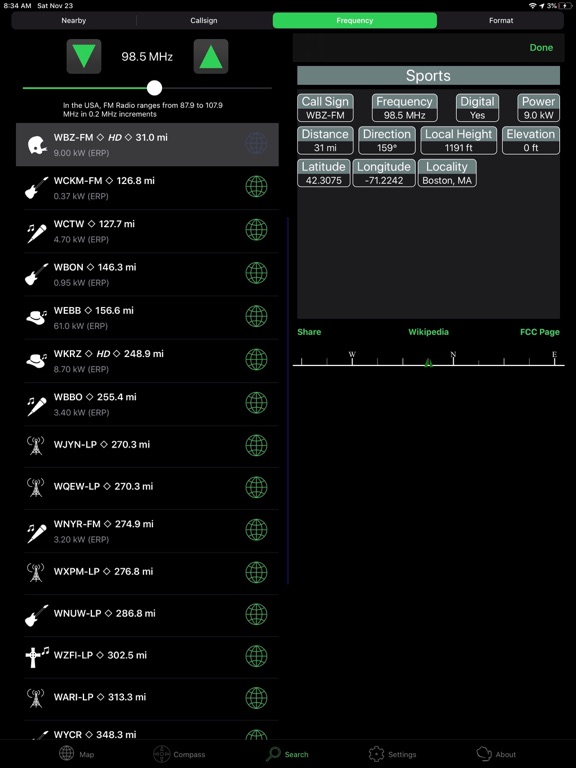
Task: Open the globe icon for WJYN-LP
Action: click(256, 445)
